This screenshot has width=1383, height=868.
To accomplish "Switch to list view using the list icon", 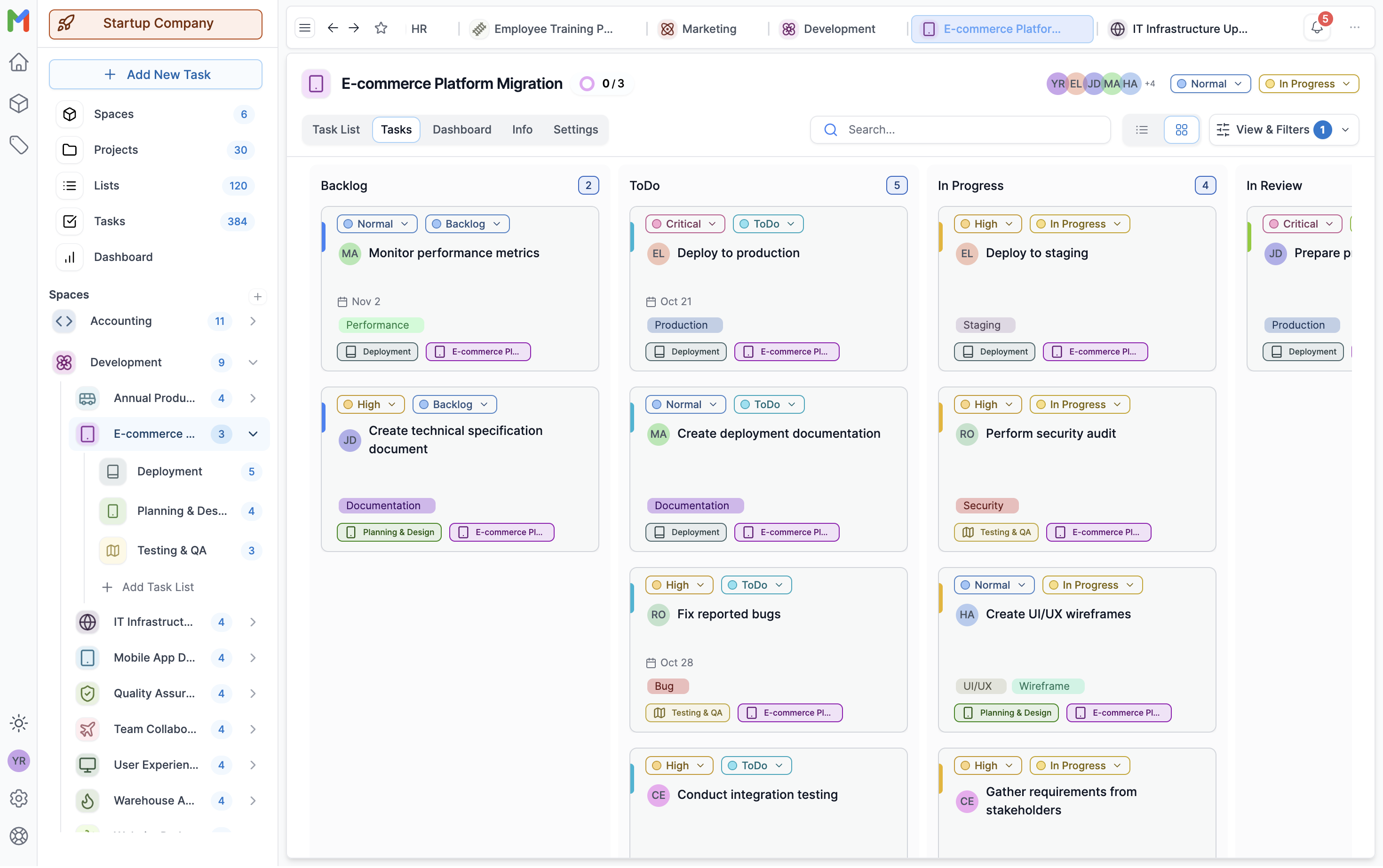I will click(1142, 129).
